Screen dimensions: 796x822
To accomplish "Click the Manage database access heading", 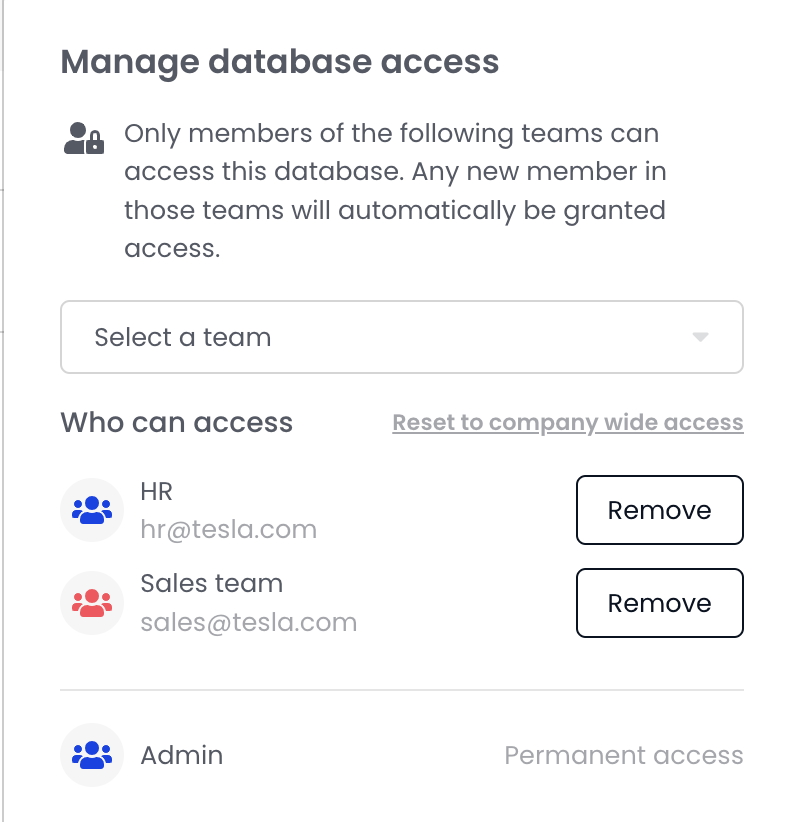I will pyautogui.click(x=279, y=62).
